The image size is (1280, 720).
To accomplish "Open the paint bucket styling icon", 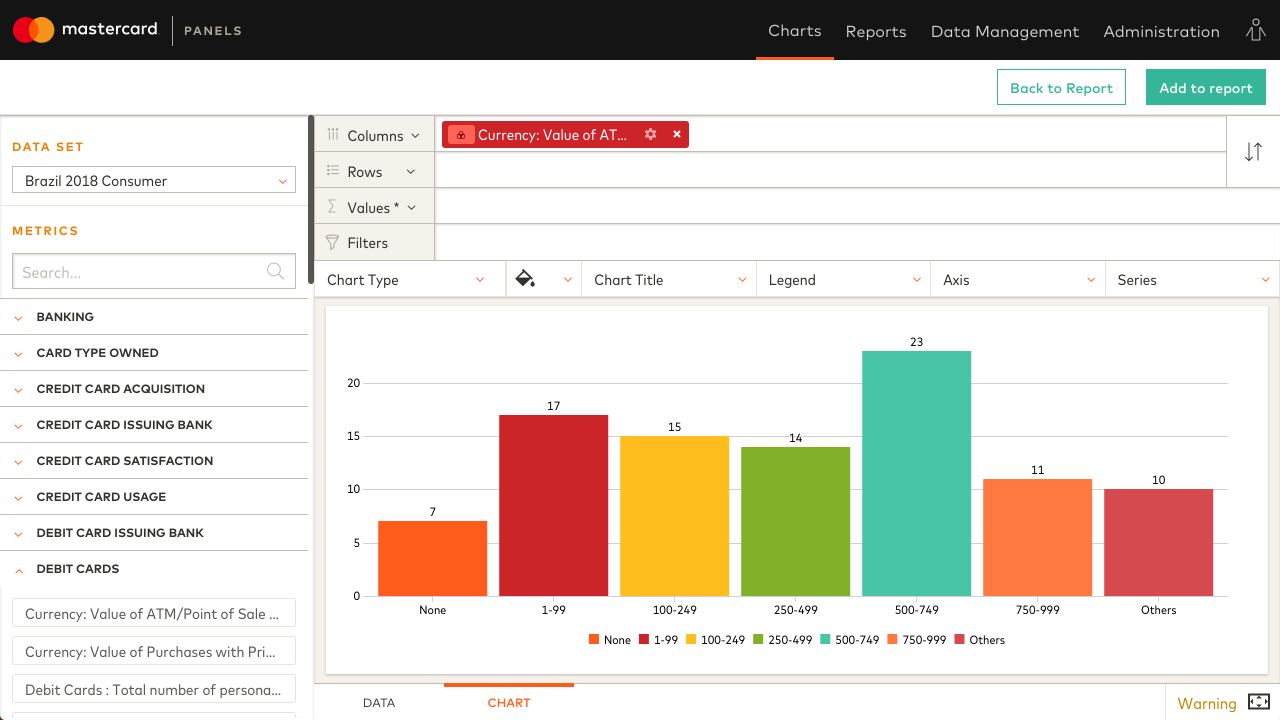I will click(x=526, y=280).
